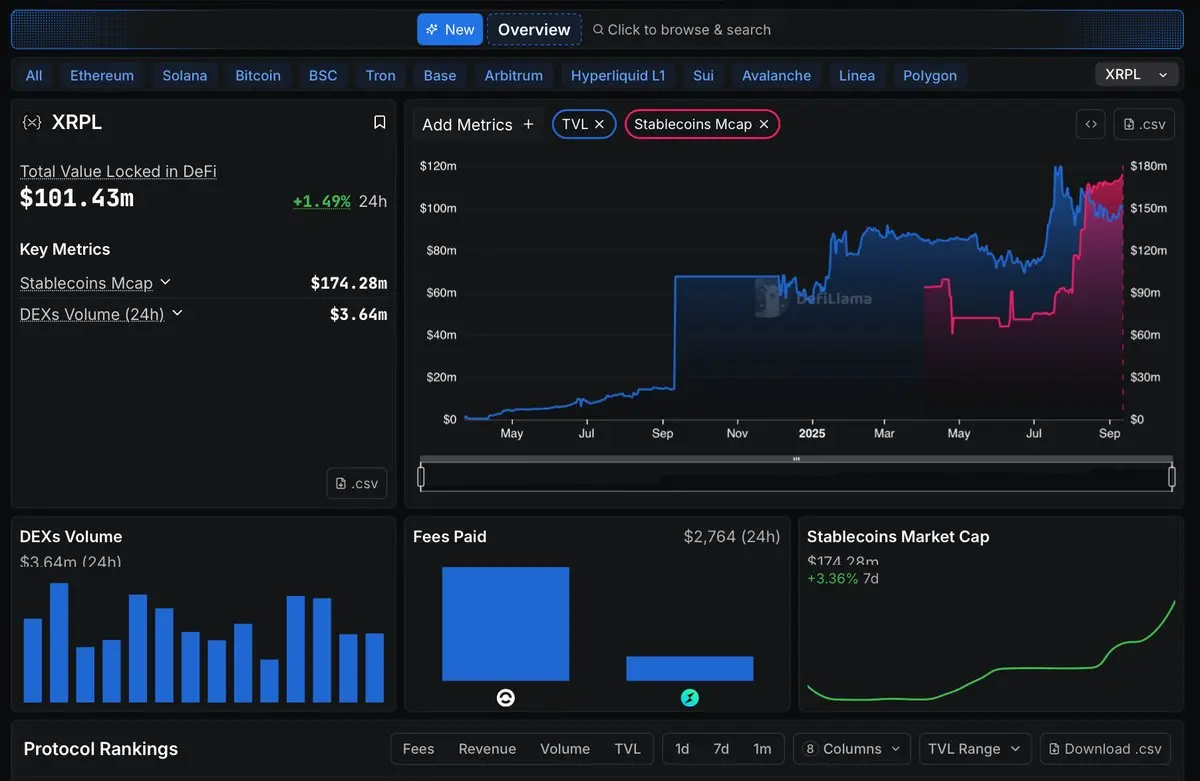The image size is (1200, 781).
Task: Remove the Stablecoins Mcap metric chip
Action: (764, 124)
